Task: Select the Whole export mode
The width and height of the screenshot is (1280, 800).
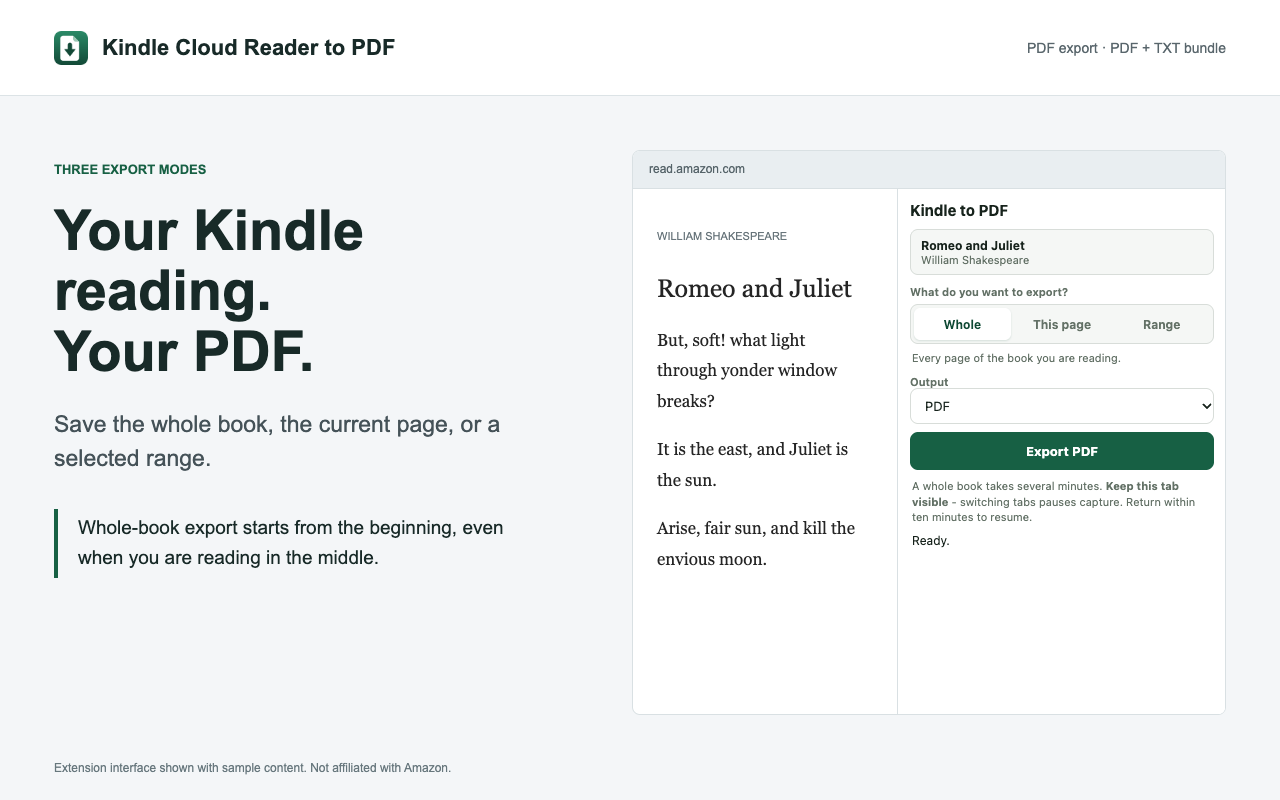Action: coord(962,324)
